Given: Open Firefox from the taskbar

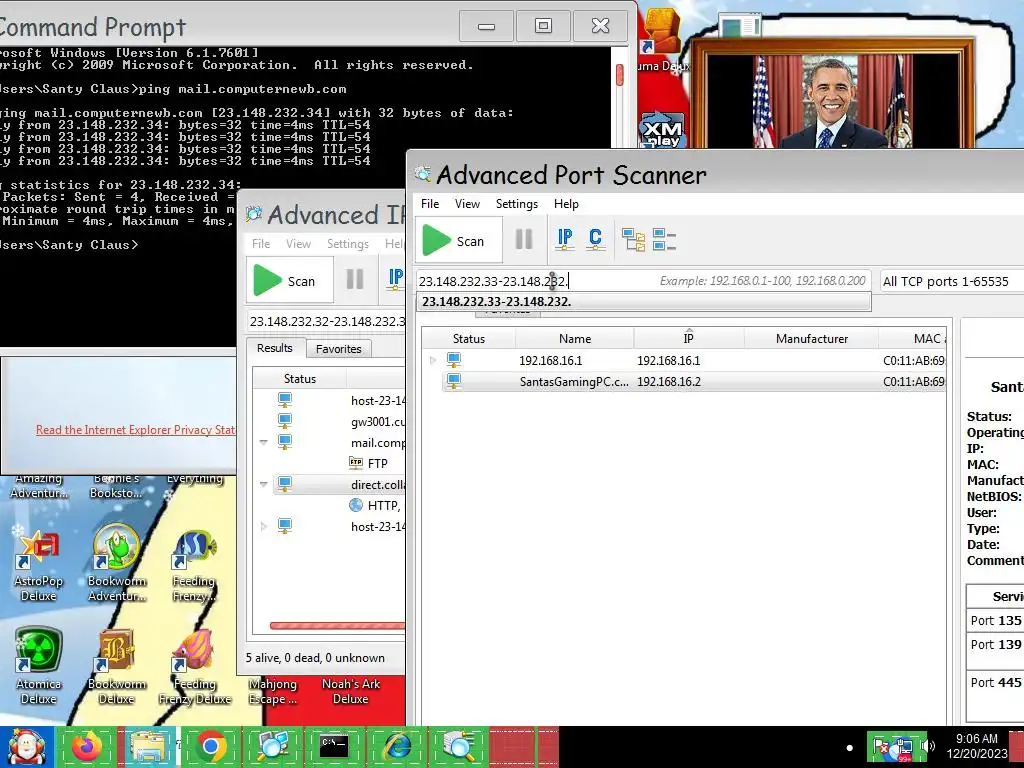Looking at the screenshot, I should 87,746.
